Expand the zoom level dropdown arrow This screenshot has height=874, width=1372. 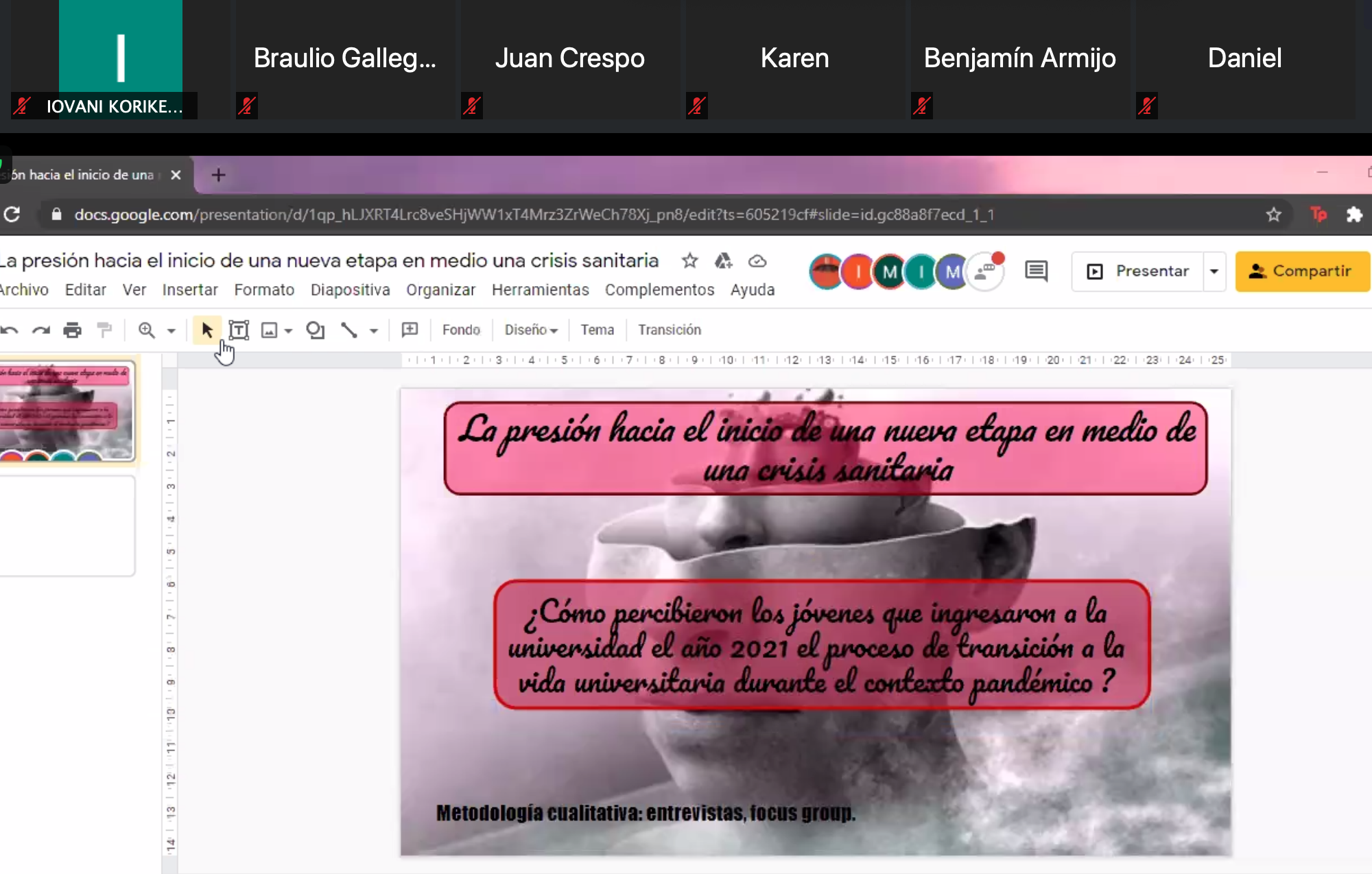[171, 330]
